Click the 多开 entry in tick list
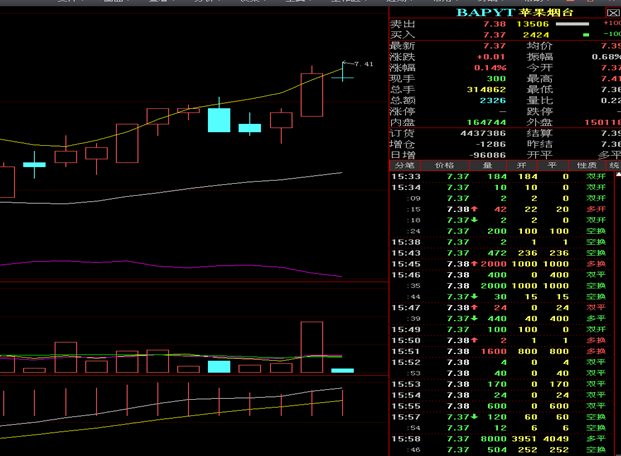 [x=596, y=209]
